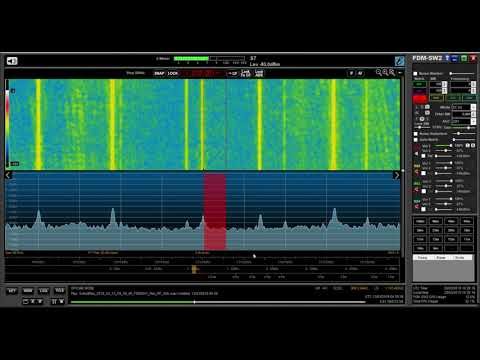Screen dimensions: 480x360
Task: Click the pen tool icon near the S-meter
Action: coord(399,61)
